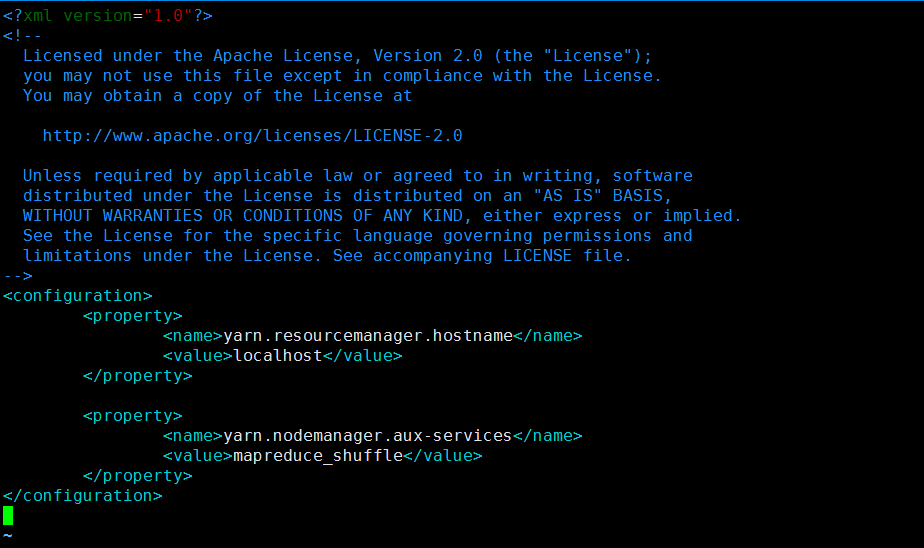
Task: Click the comment closing marker -->
Action: click(17, 275)
